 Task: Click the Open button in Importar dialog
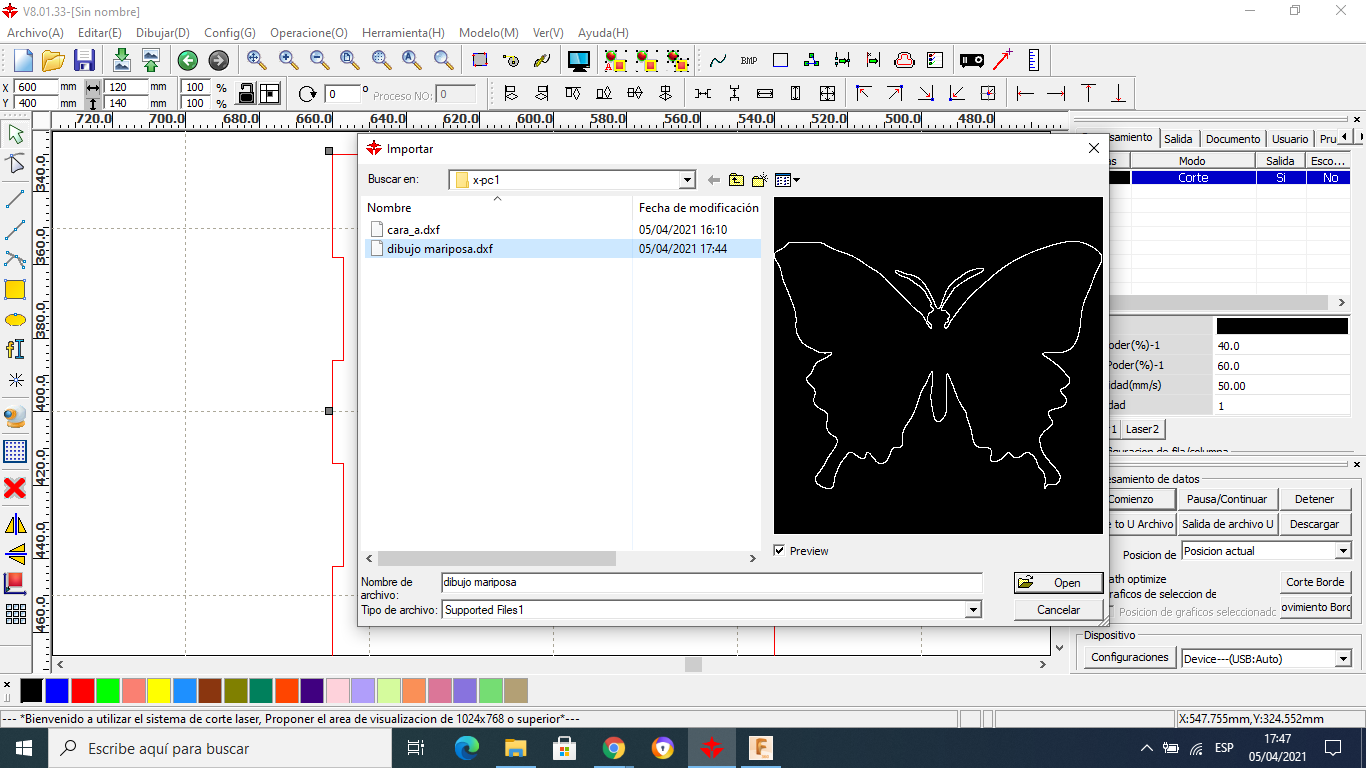[1058, 583]
